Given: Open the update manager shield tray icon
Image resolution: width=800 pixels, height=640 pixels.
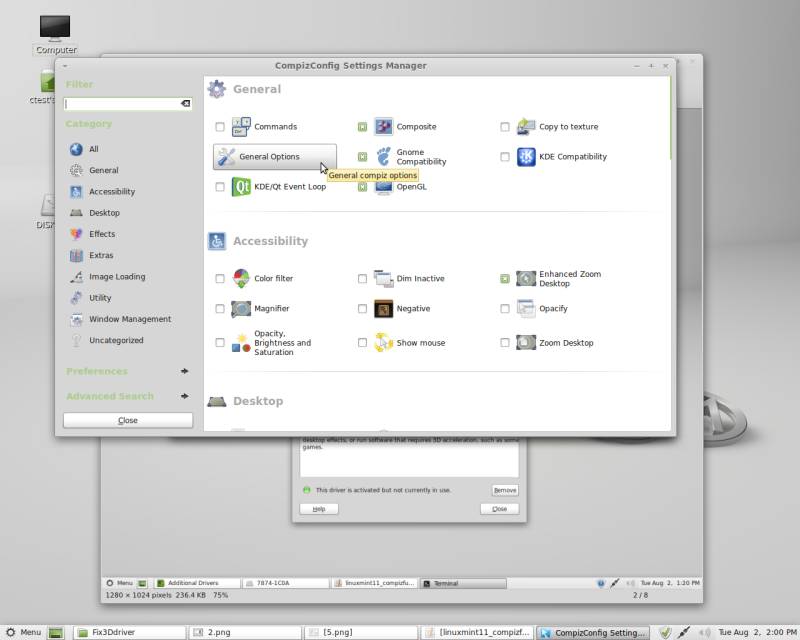Looking at the screenshot, I should (x=664, y=633).
